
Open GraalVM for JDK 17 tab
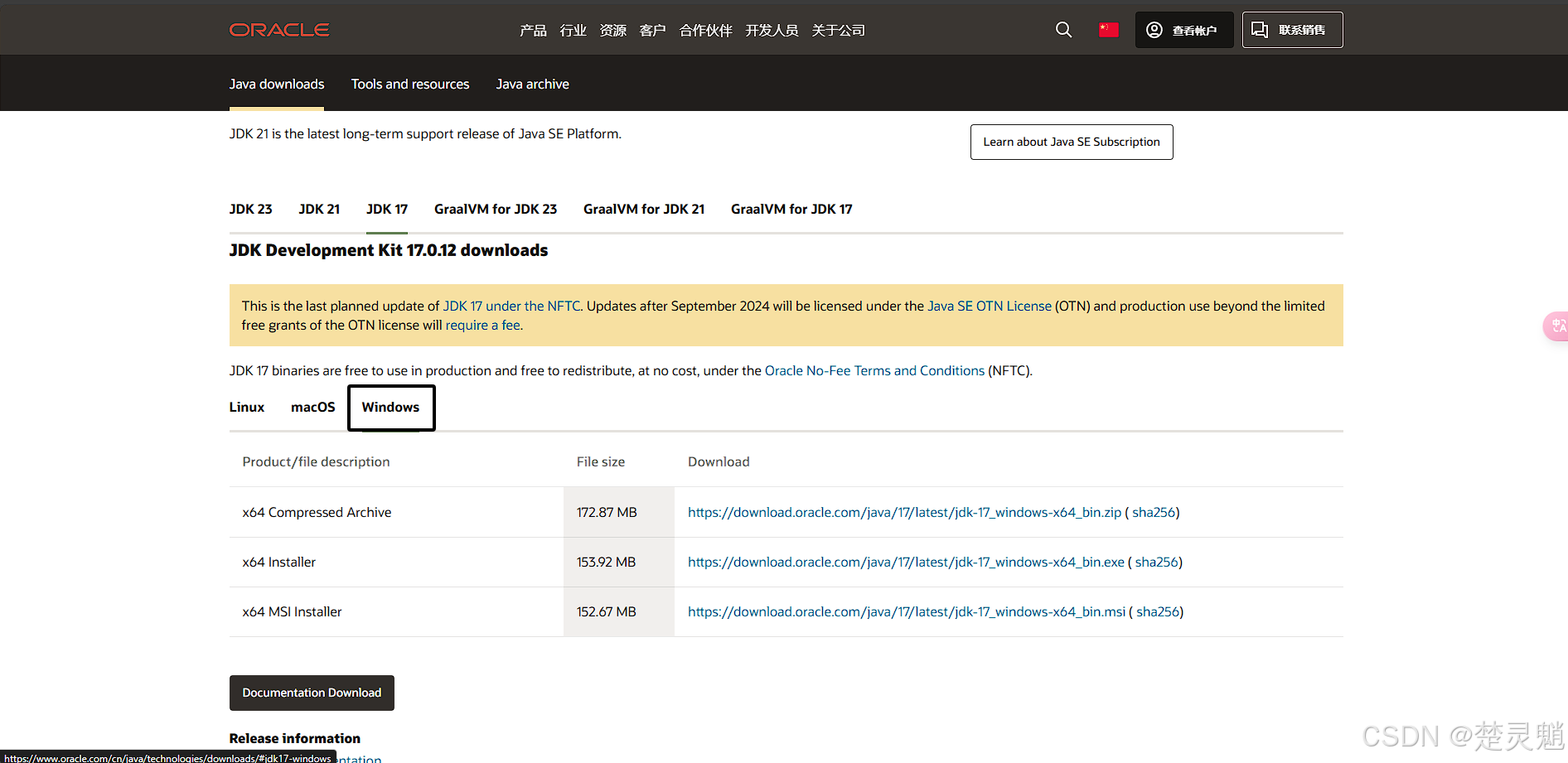tap(791, 210)
